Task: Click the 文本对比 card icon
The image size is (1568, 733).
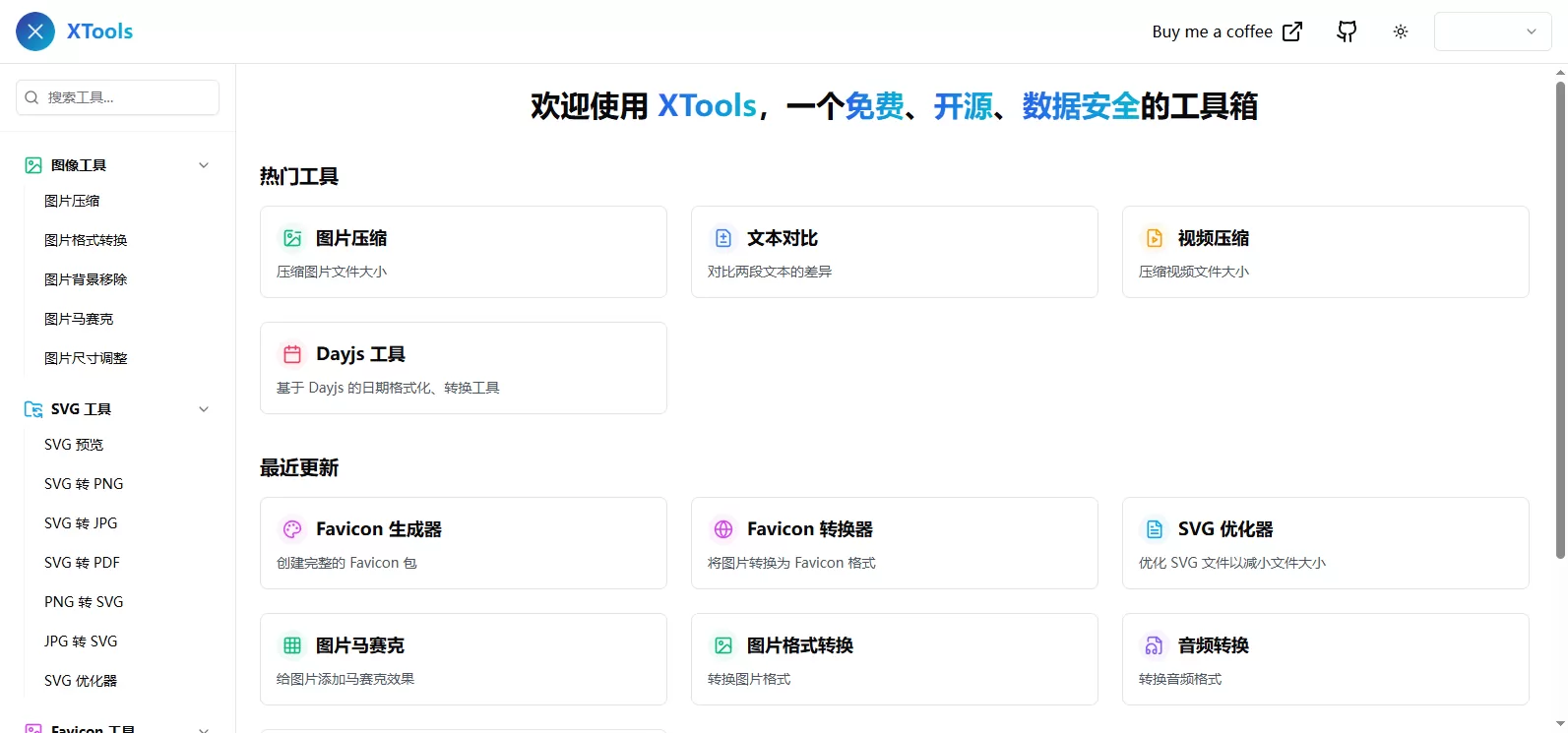Action: 723,238
